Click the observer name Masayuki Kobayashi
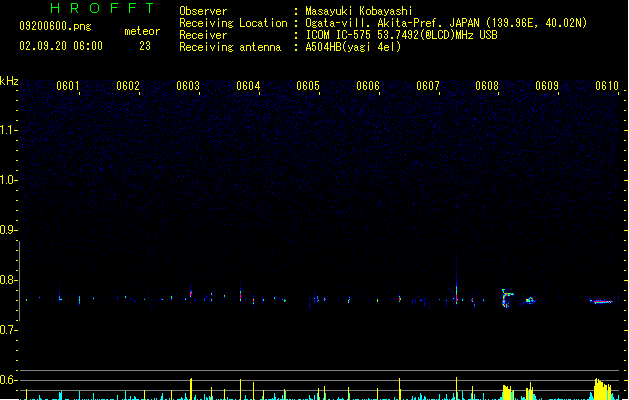The height and width of the screenshot is (400, 629). pos(359,11)
